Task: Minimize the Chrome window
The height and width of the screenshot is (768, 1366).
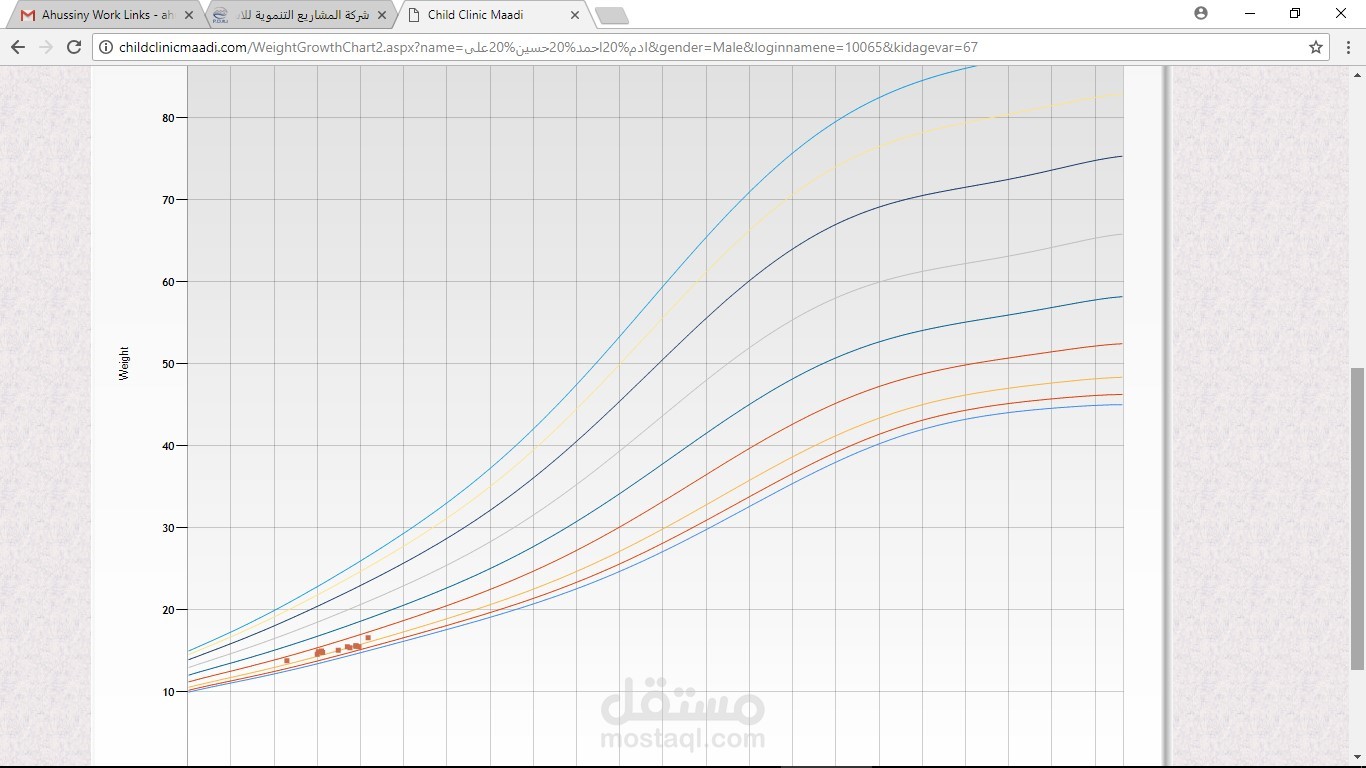Action: click(x=1250, y=13)
